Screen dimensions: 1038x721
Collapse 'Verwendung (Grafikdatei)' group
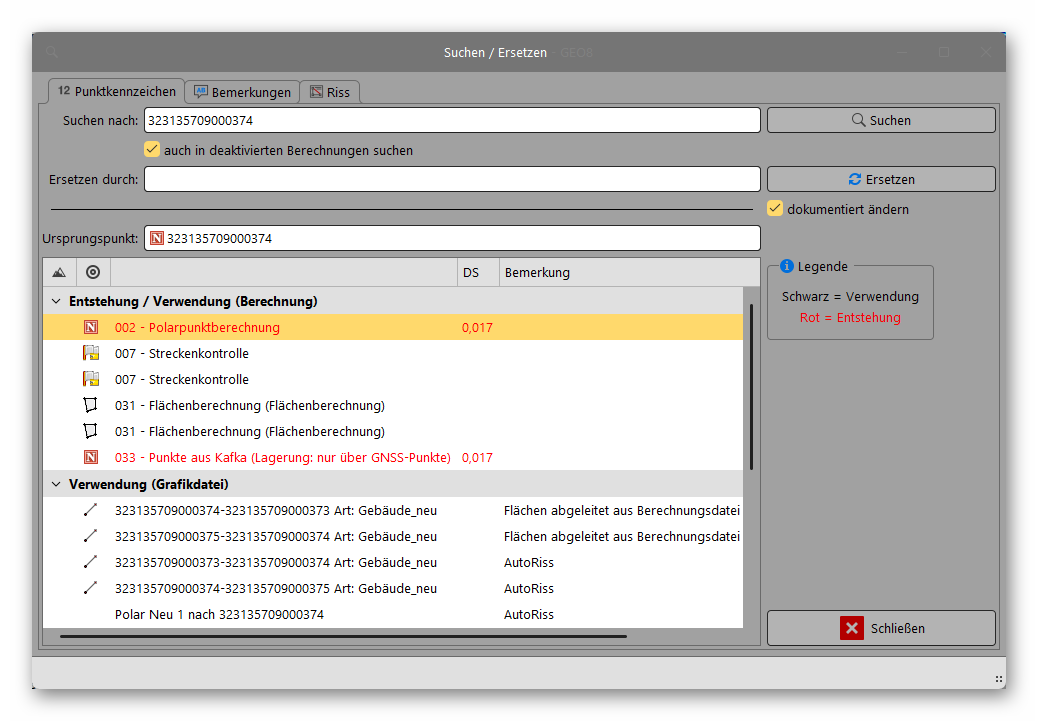coord(56,485)
